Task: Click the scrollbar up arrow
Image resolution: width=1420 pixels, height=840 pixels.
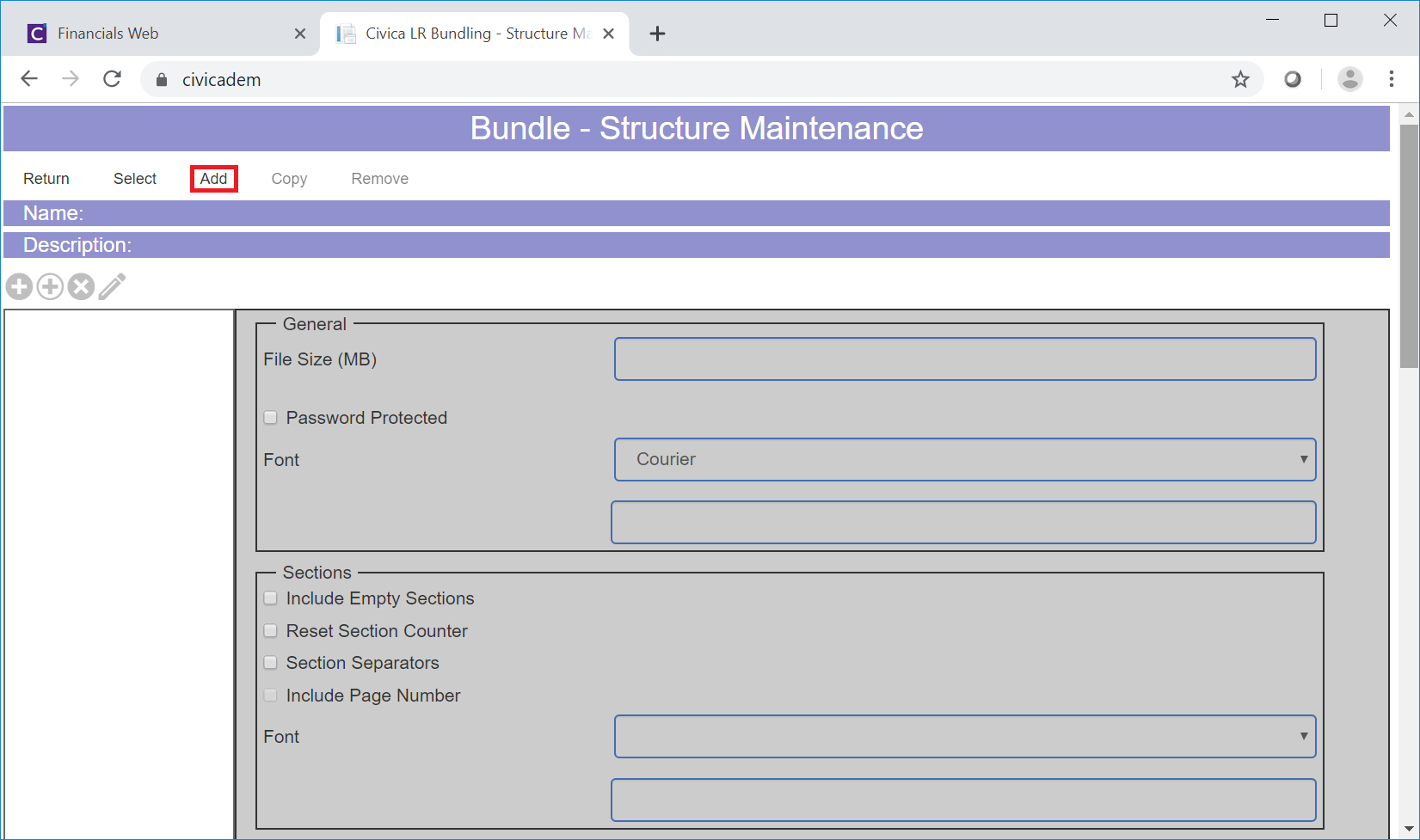Action: pos(1409,114)
